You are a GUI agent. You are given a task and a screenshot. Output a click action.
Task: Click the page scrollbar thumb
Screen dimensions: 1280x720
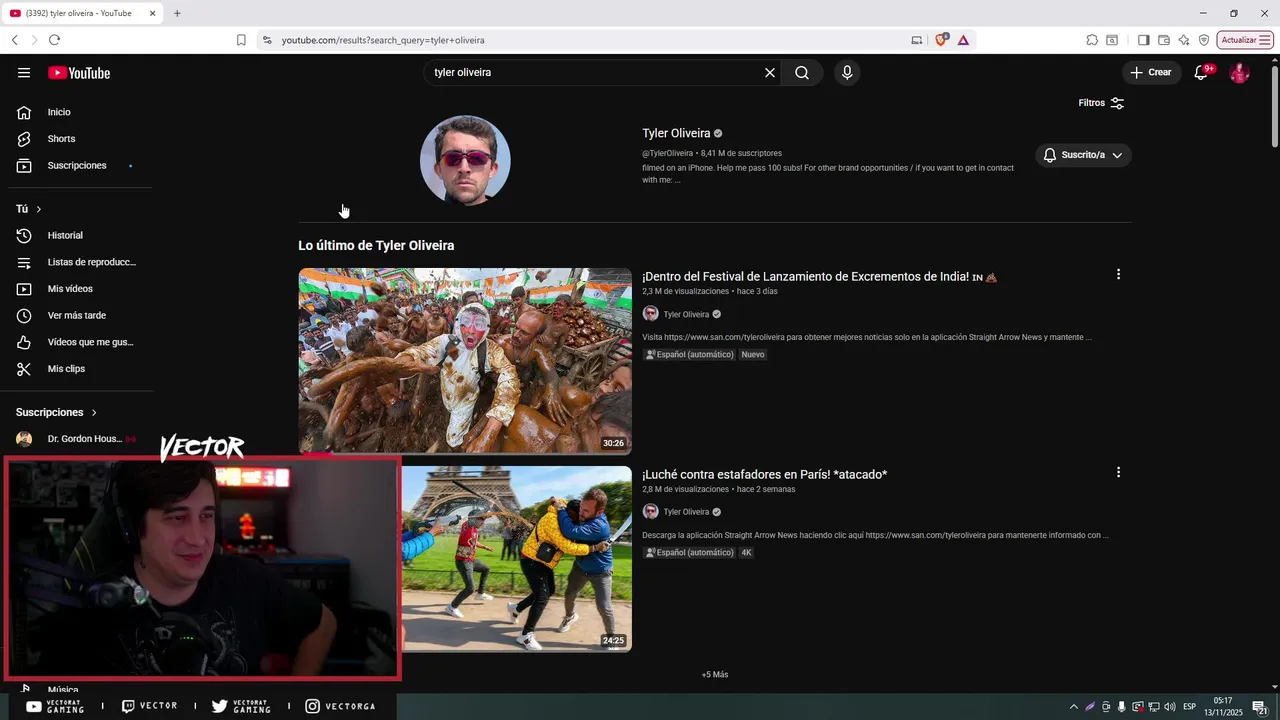[1275, 107]
